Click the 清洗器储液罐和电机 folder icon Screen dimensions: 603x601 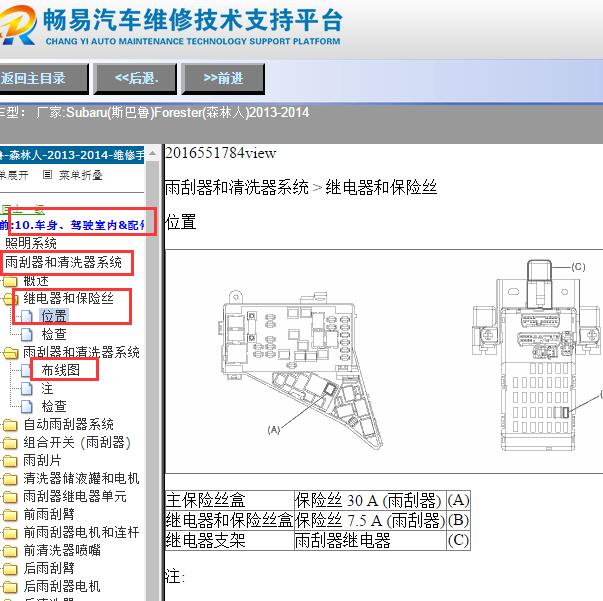[x=10, y=479]
